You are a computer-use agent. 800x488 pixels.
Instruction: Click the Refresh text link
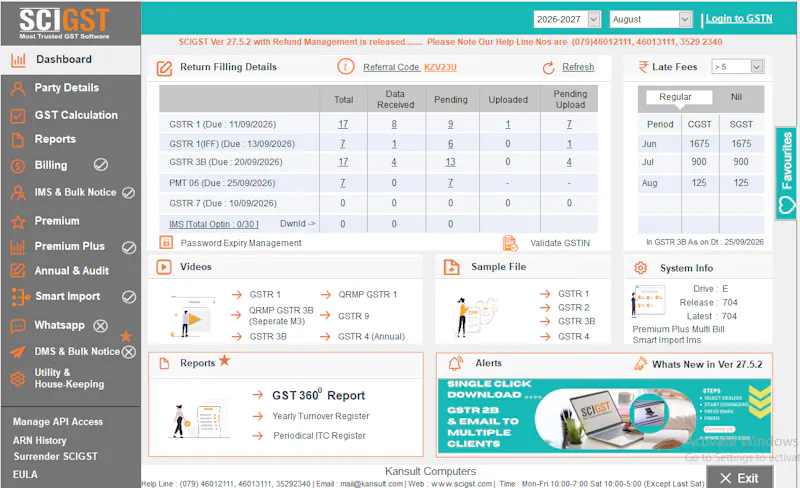578,67
